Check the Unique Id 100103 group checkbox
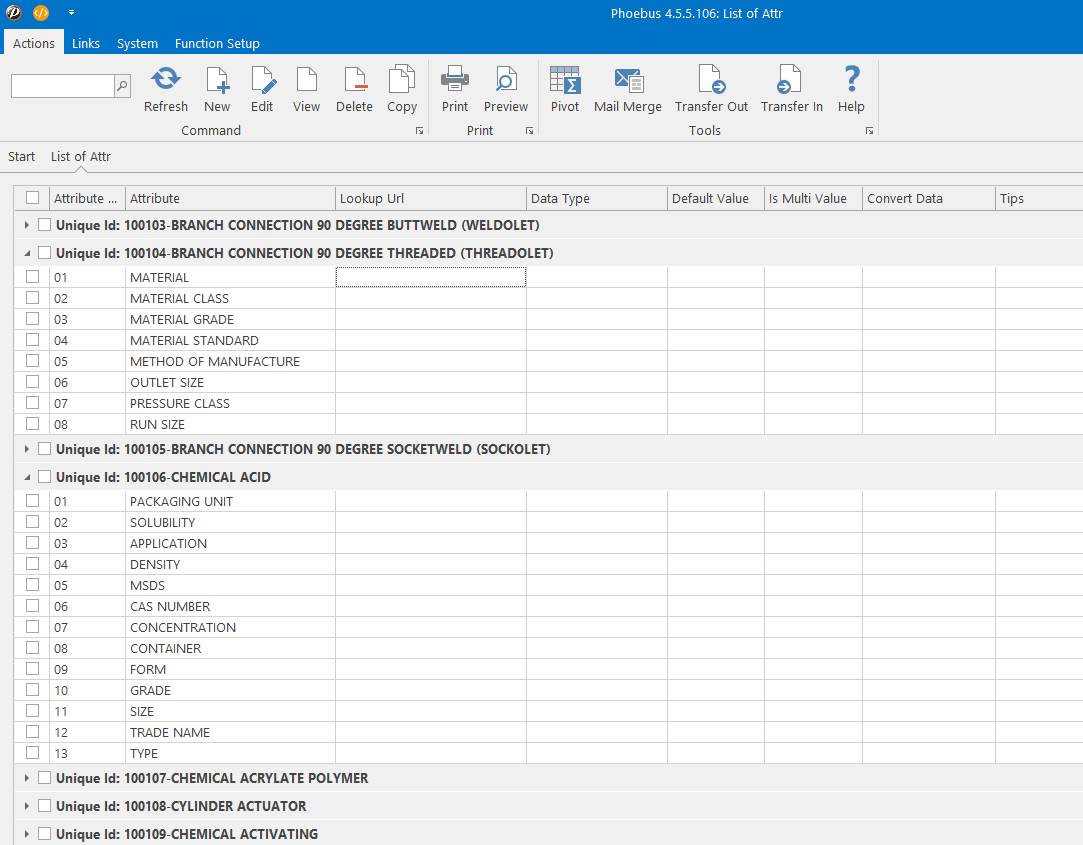The height and width of the screenshot is (845, 1083). tap(44, 225)
